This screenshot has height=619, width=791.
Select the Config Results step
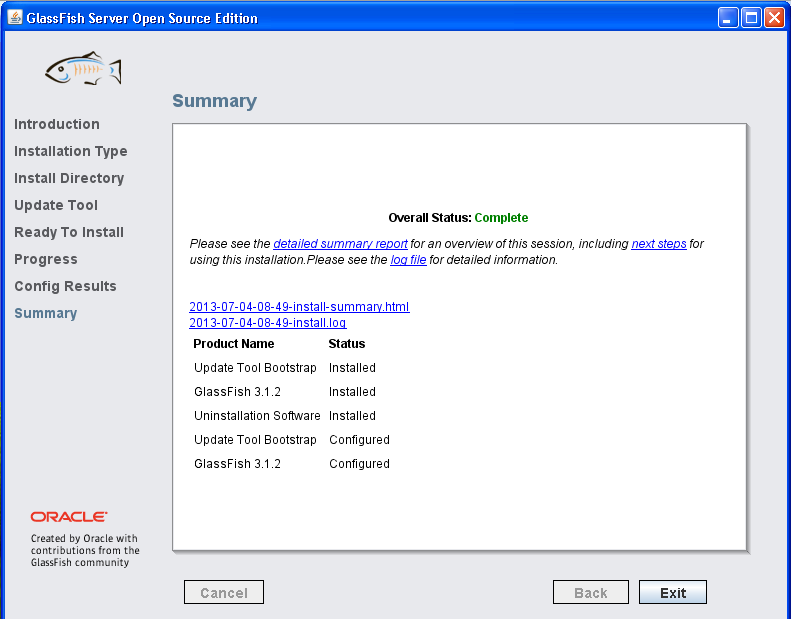point(65,286)
